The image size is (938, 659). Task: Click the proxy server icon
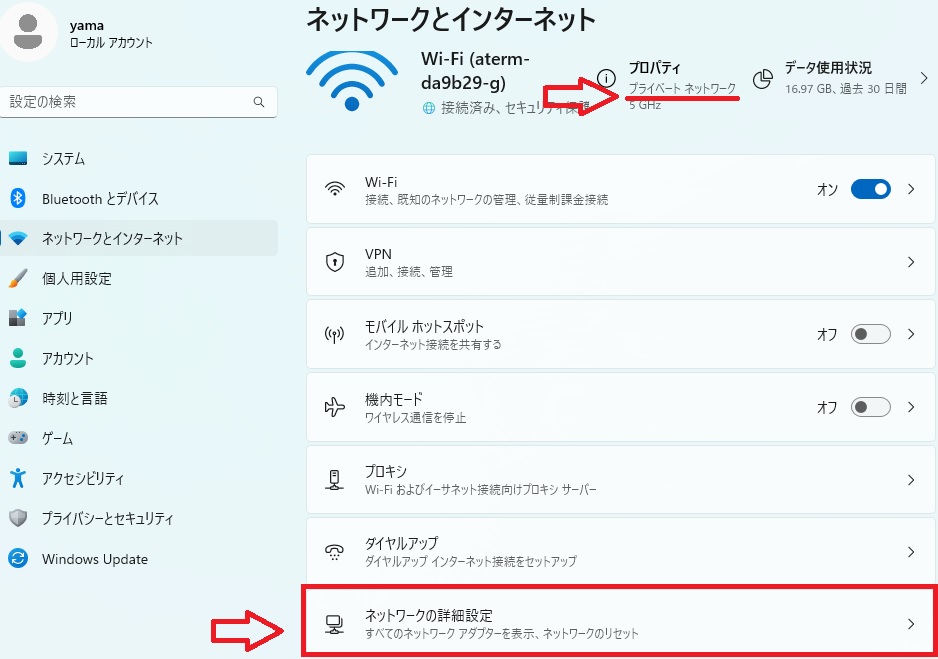tap(334, 480)
